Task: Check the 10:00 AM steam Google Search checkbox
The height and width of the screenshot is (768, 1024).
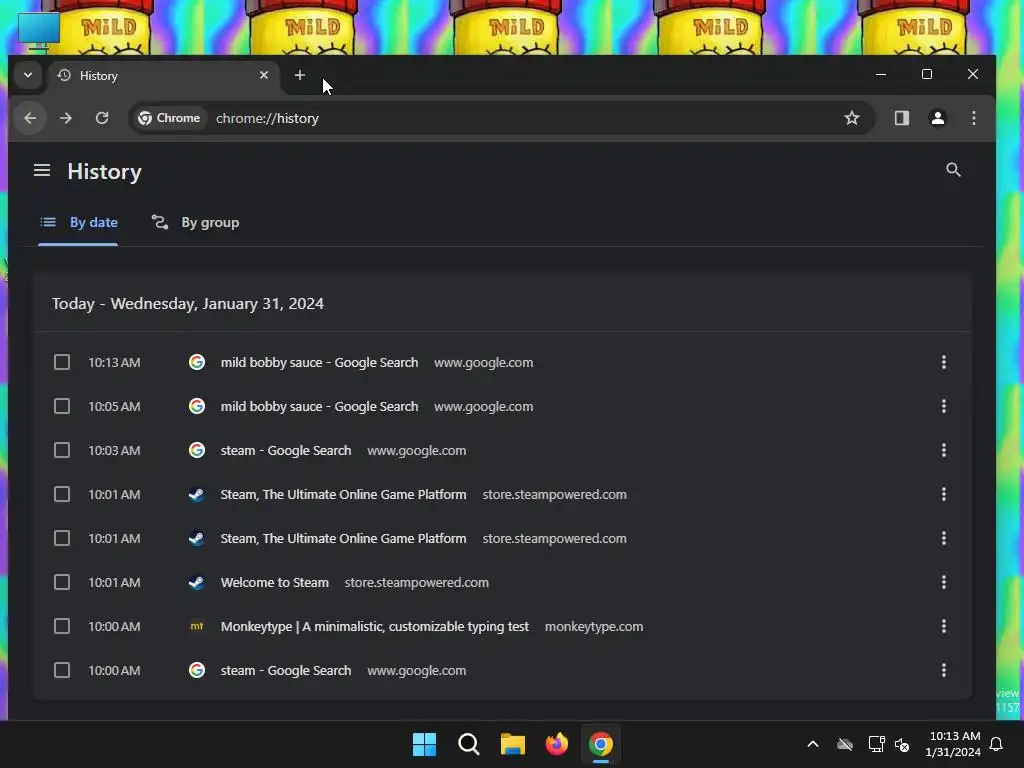Action: coord(62,671)
